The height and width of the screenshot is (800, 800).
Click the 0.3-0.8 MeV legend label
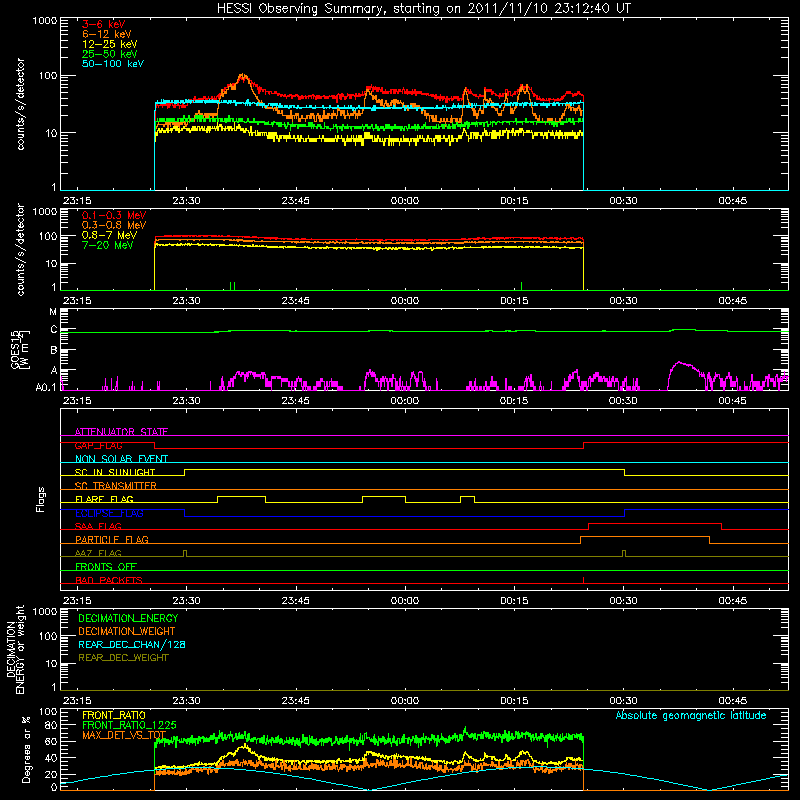[x=114, y=225]
